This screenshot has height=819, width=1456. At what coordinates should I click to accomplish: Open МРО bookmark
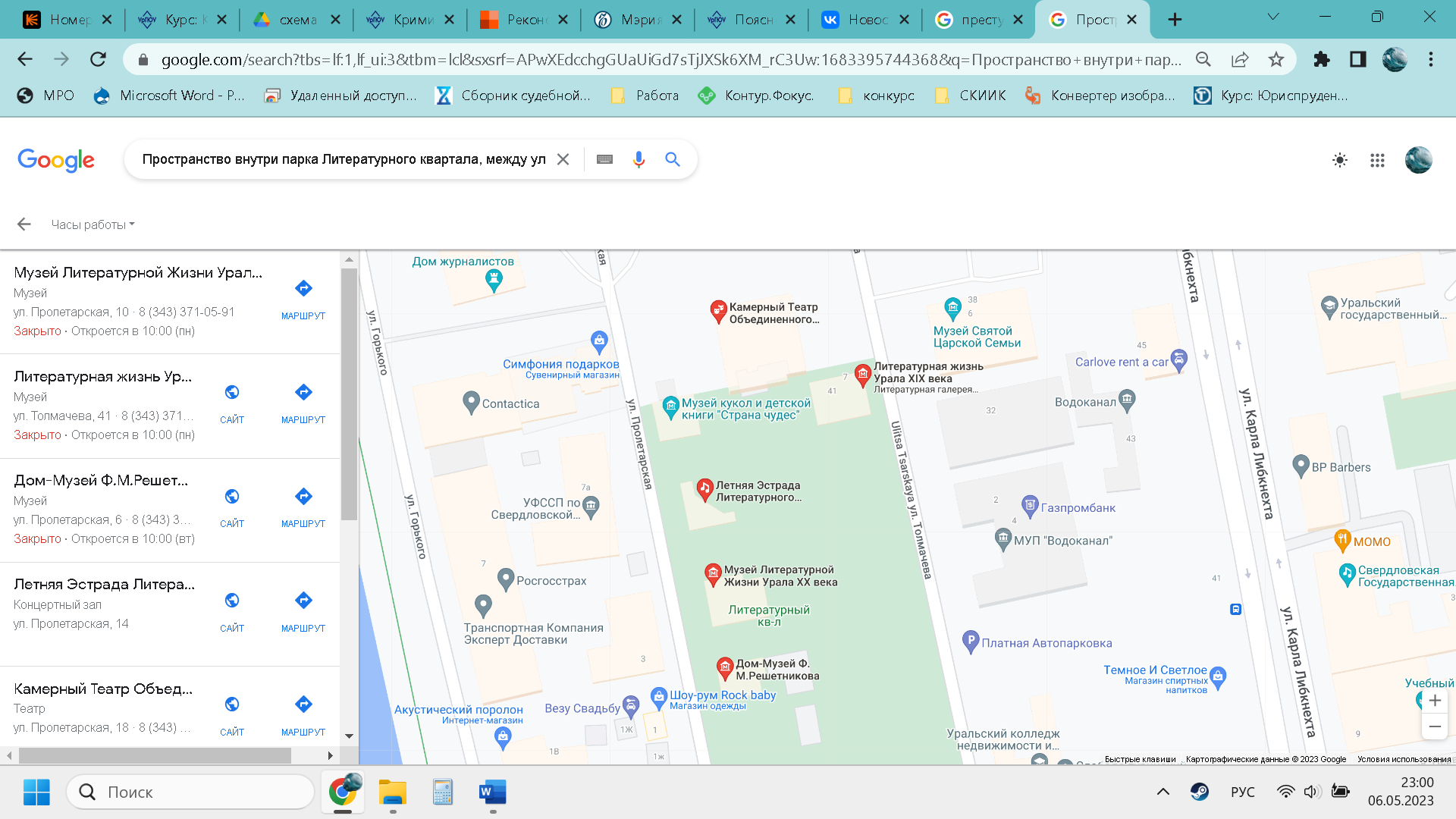pyautogui.click(x=46, y=96)
